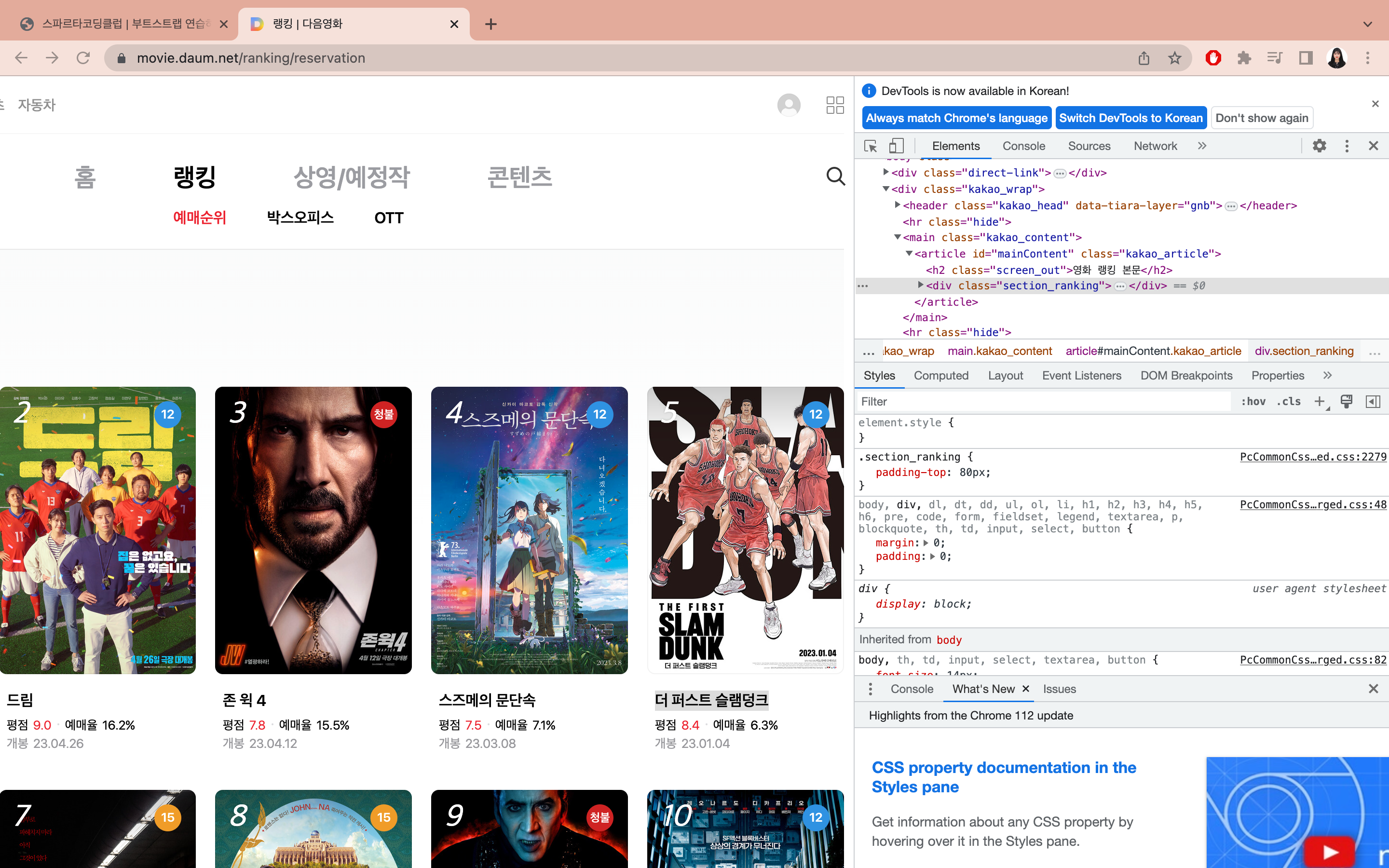Close the What's New drawer tab

1026,688
